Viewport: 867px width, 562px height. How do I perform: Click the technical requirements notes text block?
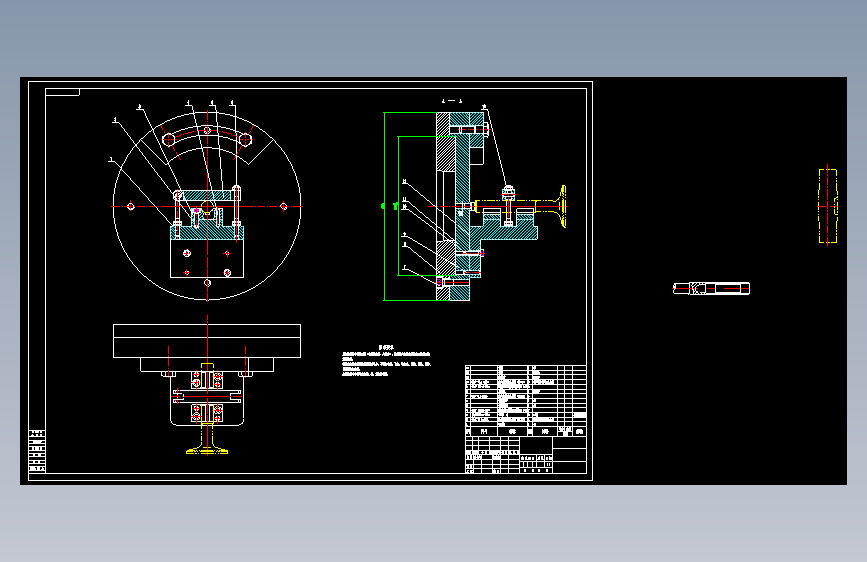point(386,361)
